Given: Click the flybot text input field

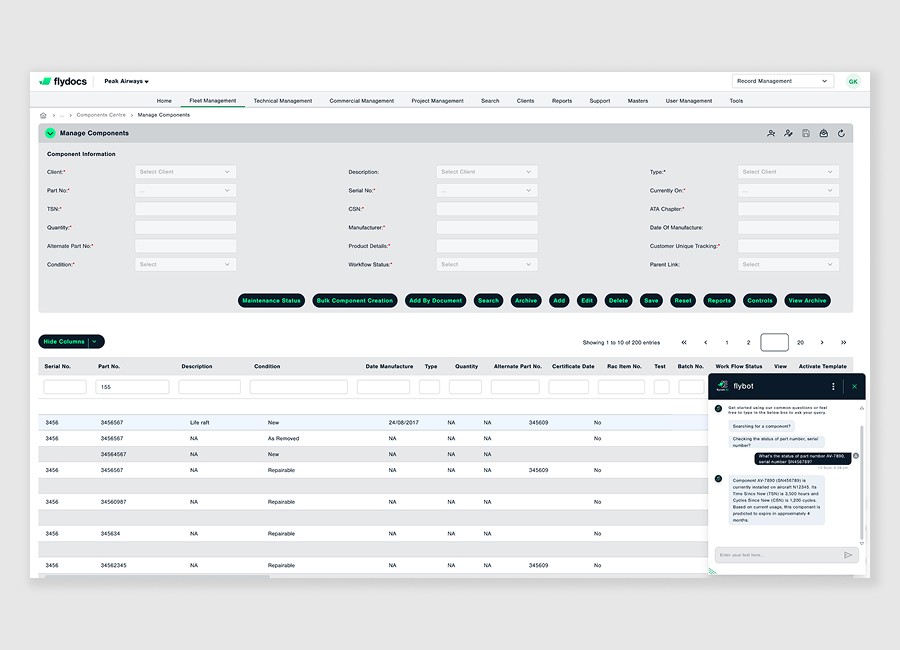Looking at the screenshot, I should click(x=777, y=555).
